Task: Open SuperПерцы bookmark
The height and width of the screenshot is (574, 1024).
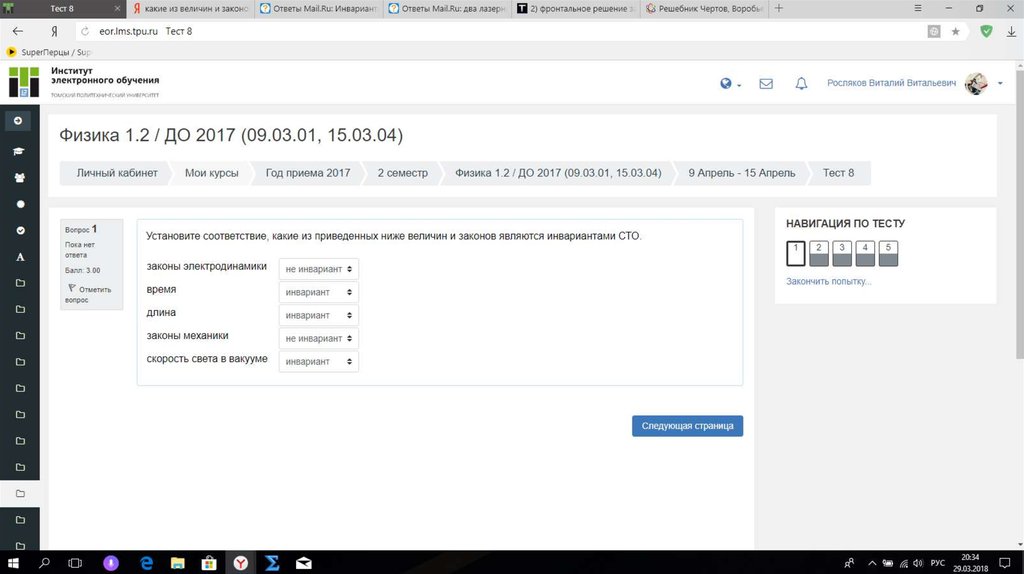Action: click(50, 52)
